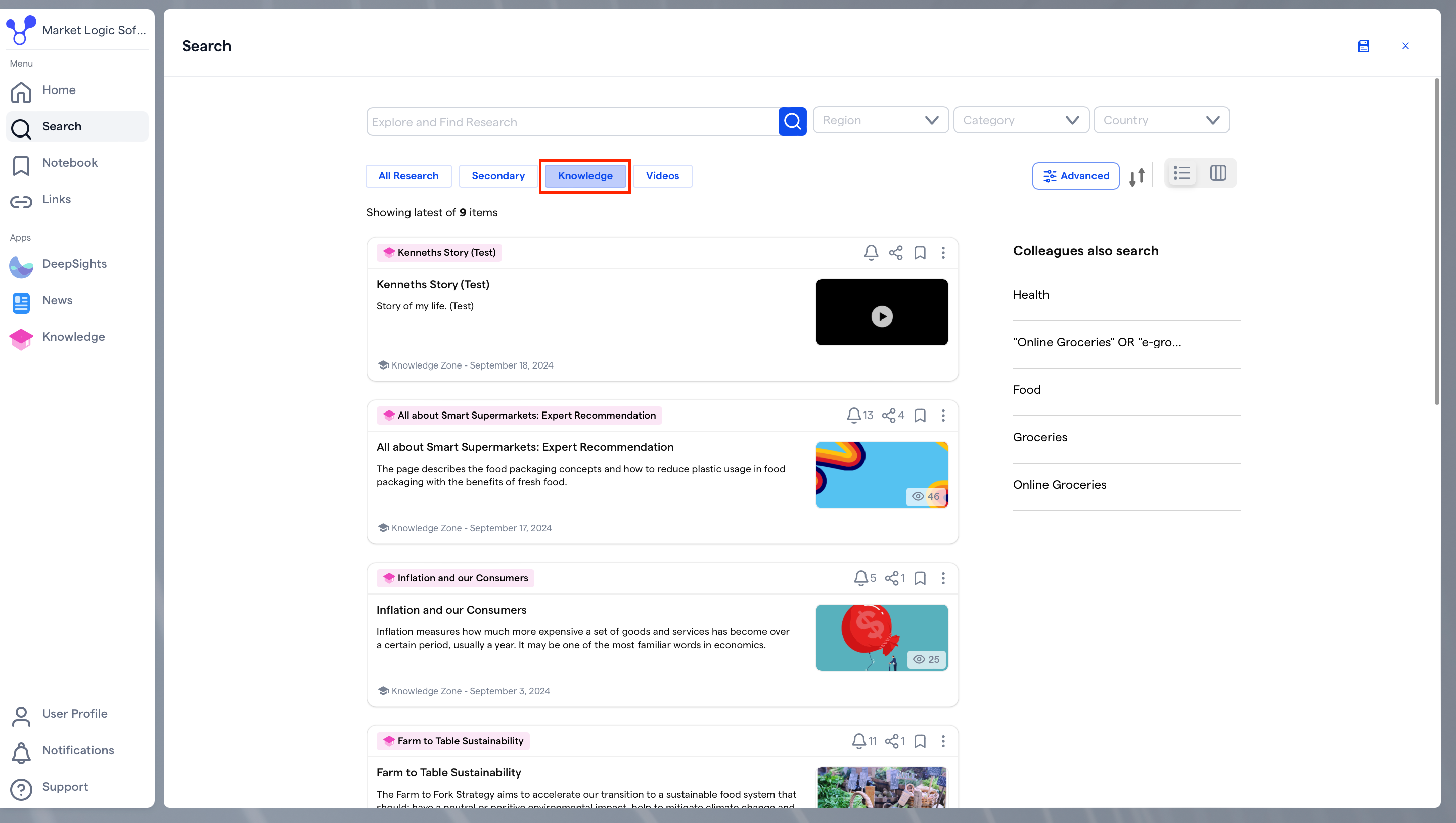This screenshot has height=823, width=1456.
Task: Select the Secondary tab
Action: (x=498, y=176)
